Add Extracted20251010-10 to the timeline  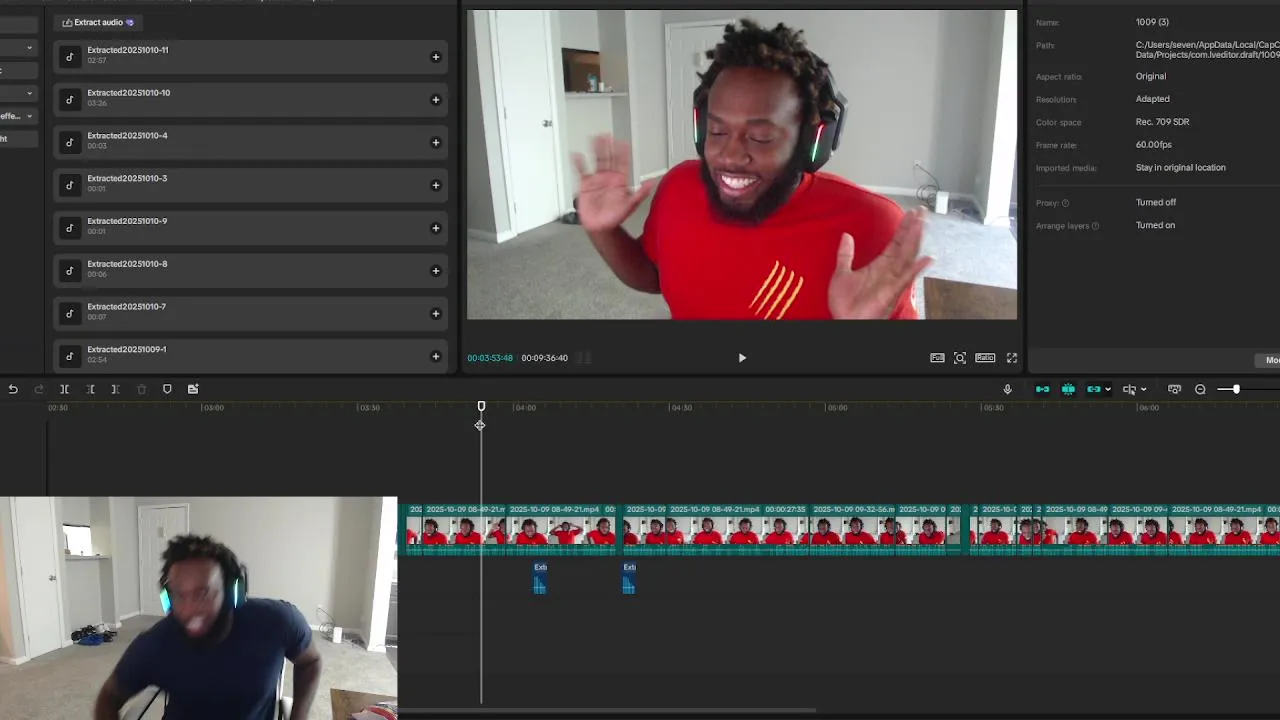click(435, 100)
